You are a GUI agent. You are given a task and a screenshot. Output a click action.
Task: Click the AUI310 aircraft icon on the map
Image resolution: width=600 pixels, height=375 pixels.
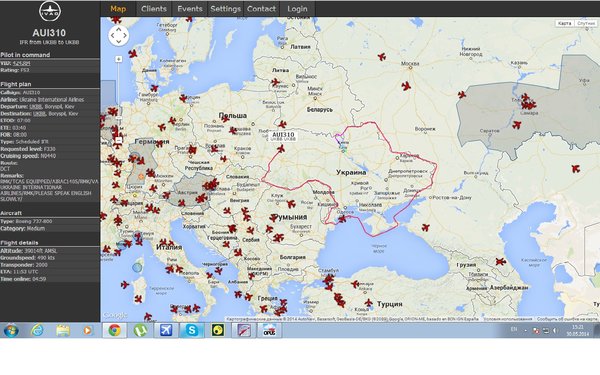pos(281,148)
